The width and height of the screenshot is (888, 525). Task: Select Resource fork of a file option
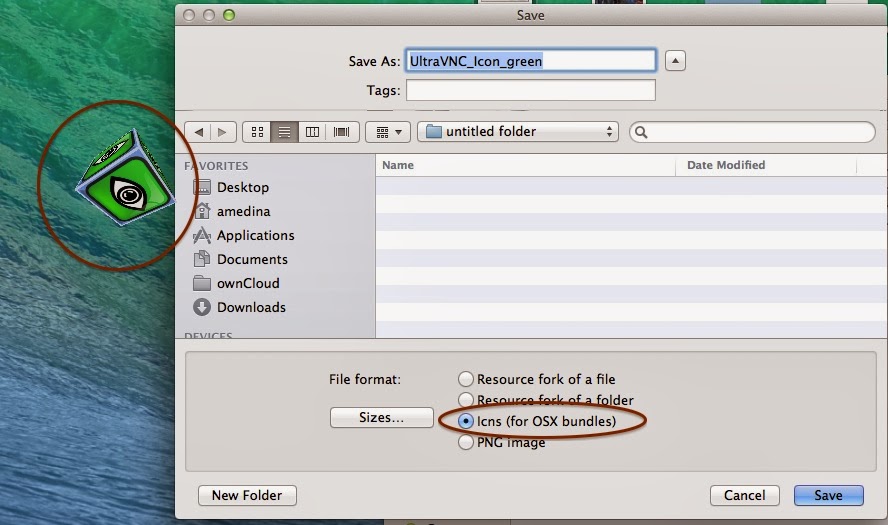(x=537, y=379)
